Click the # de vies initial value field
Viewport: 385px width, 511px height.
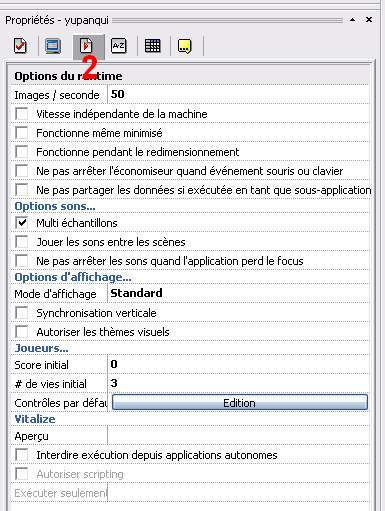(x=239, y=383)
